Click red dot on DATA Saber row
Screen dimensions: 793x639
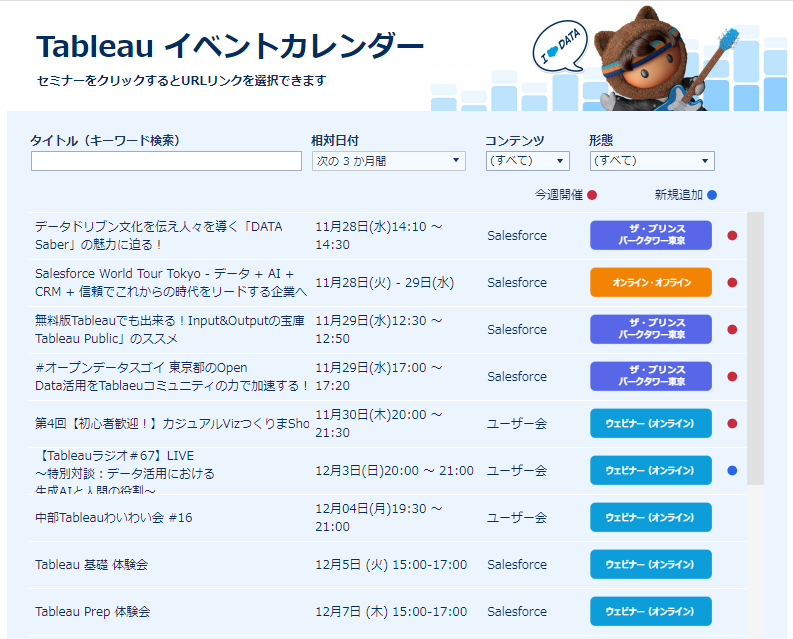(x=732, y=235)
